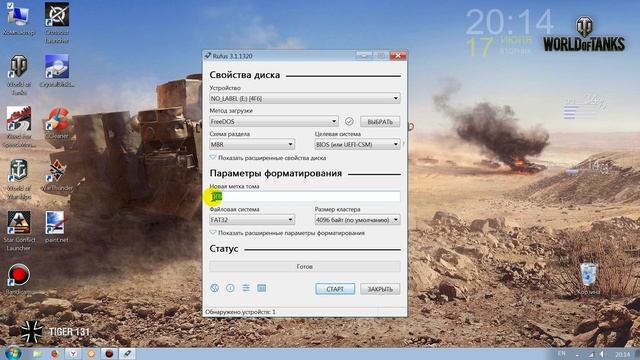
Task: Open the boot selection dropdown showing FreeDOS
Action: pos(273,121)
